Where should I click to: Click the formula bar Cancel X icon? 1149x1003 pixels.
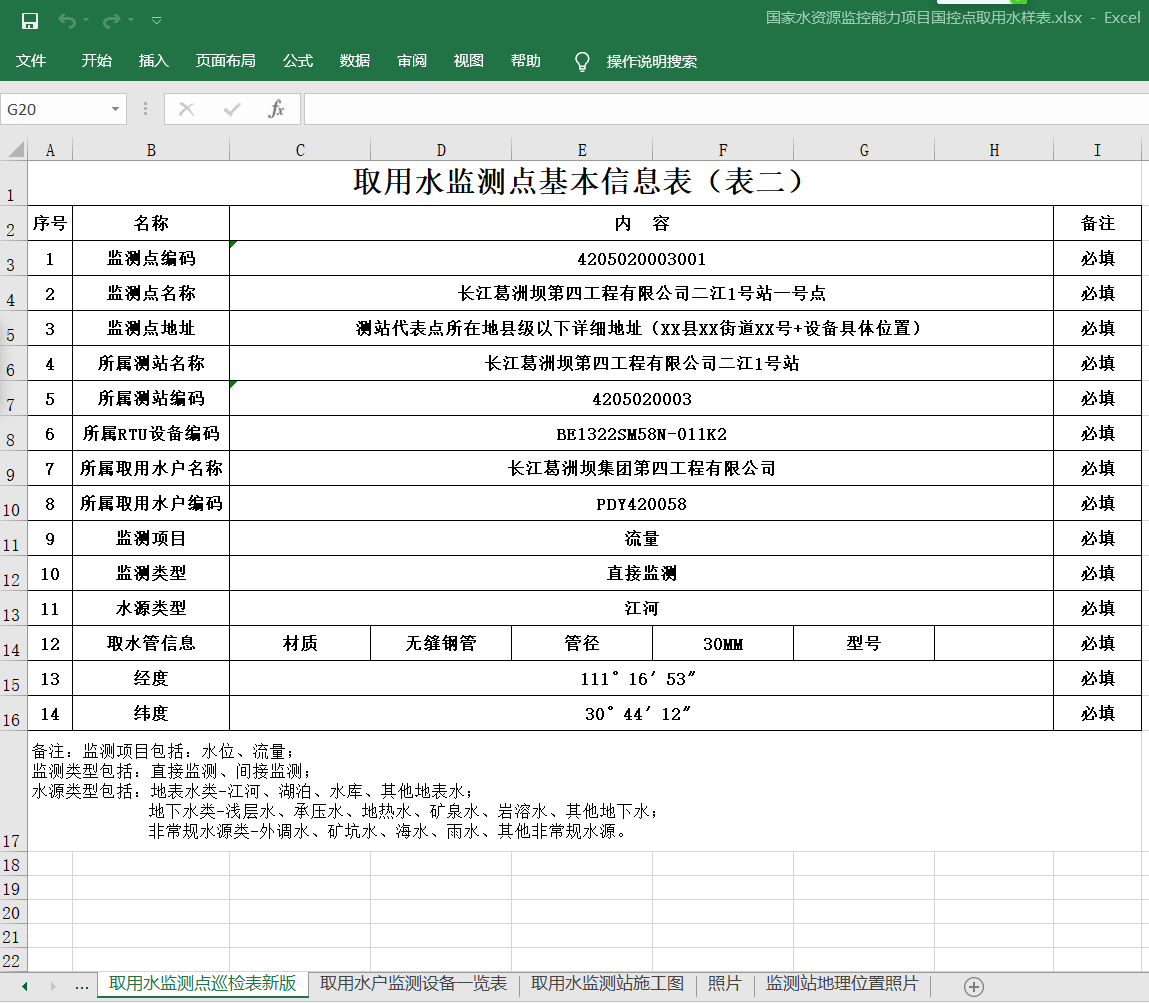click(x=186, y=109)
